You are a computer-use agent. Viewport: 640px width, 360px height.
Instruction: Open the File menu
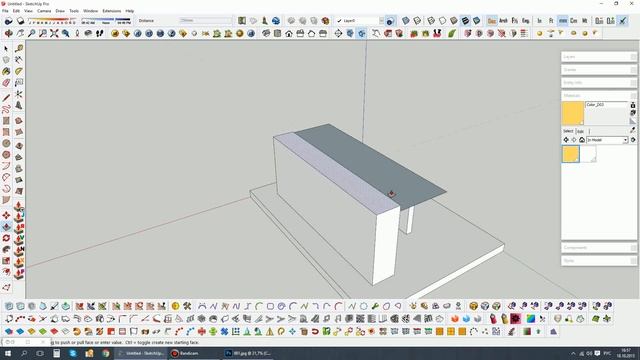(5, 11)
